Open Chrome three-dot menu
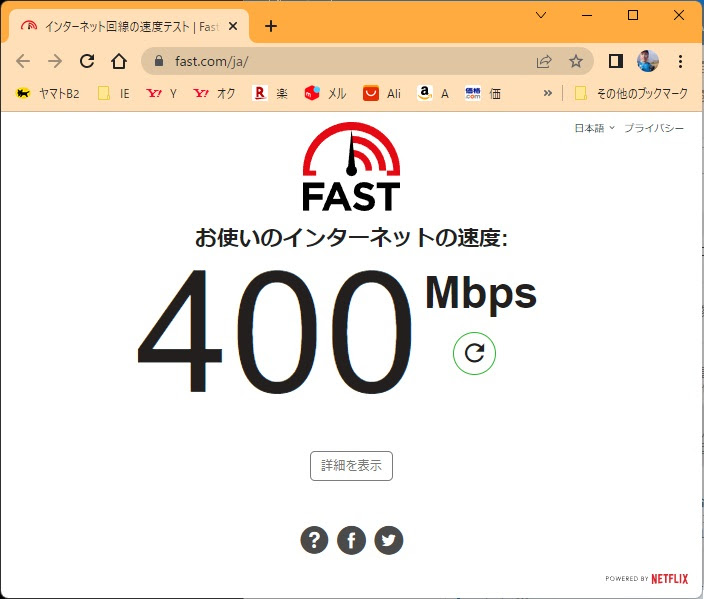Screen dimensions: 704x599 click(681, 61)
